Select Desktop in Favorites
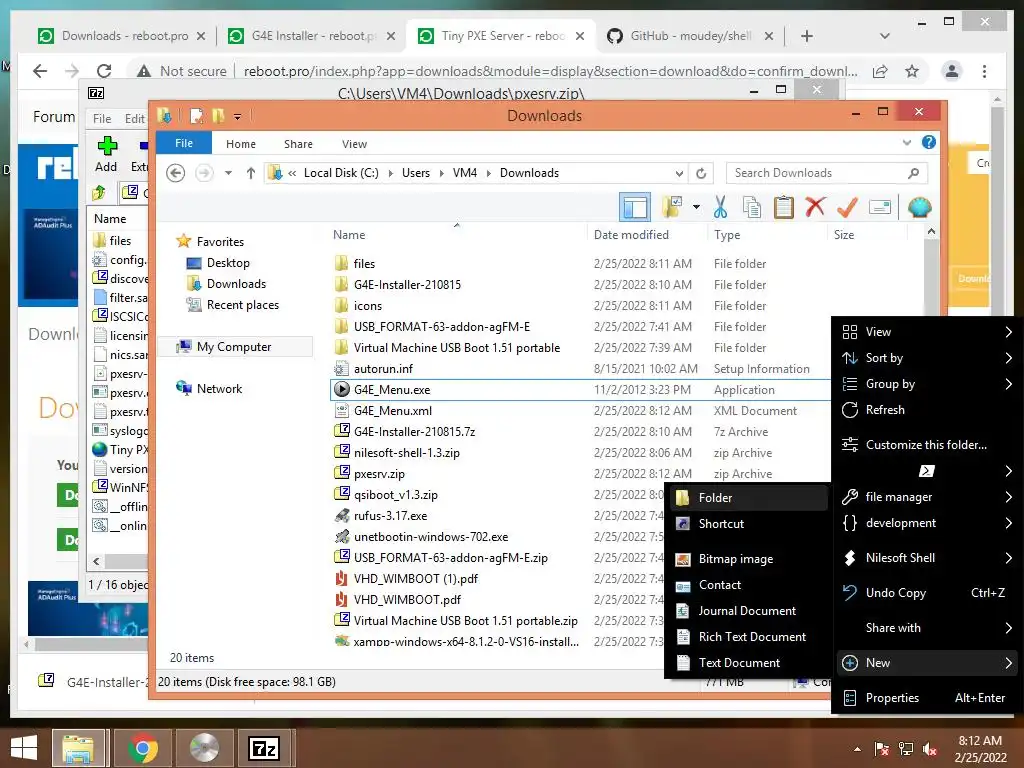The height and width of the screenshot is (768, 1024). pyautogui.click(x=228, y=263)
